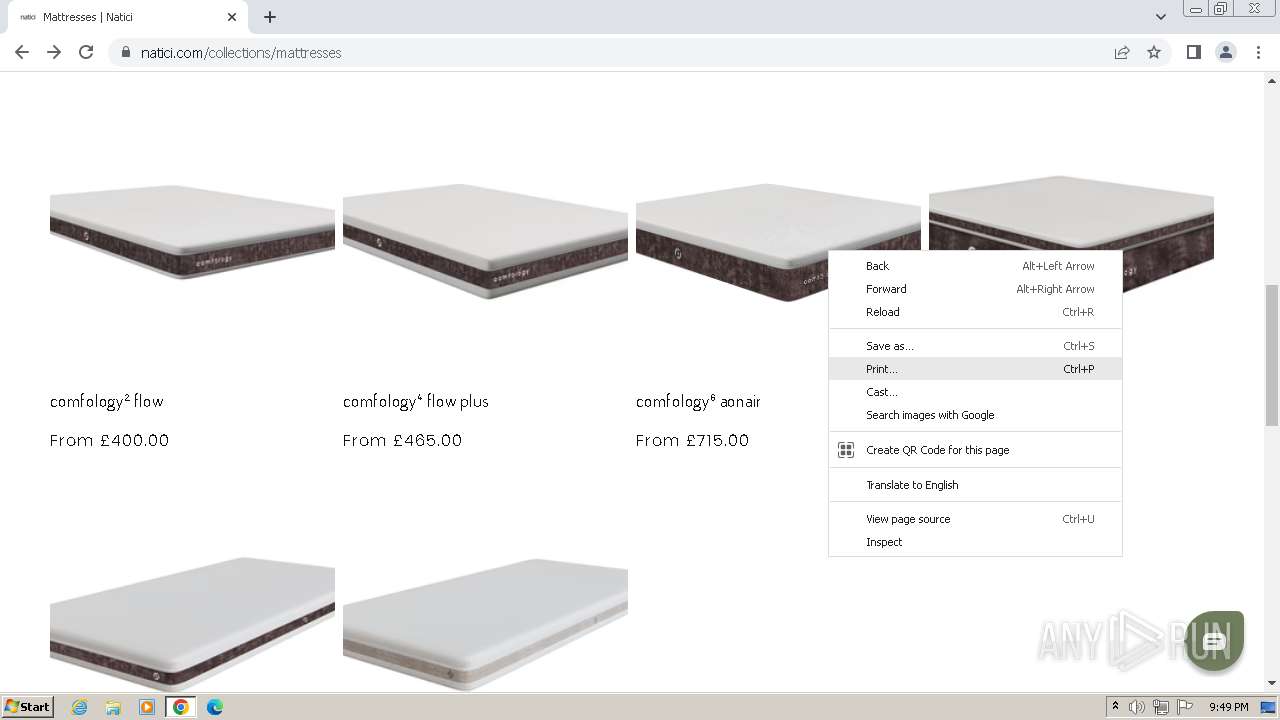Viewport: 1280px width, 720px height.
Task: Choose Create QR Code for this page
Action: point(975,450)
